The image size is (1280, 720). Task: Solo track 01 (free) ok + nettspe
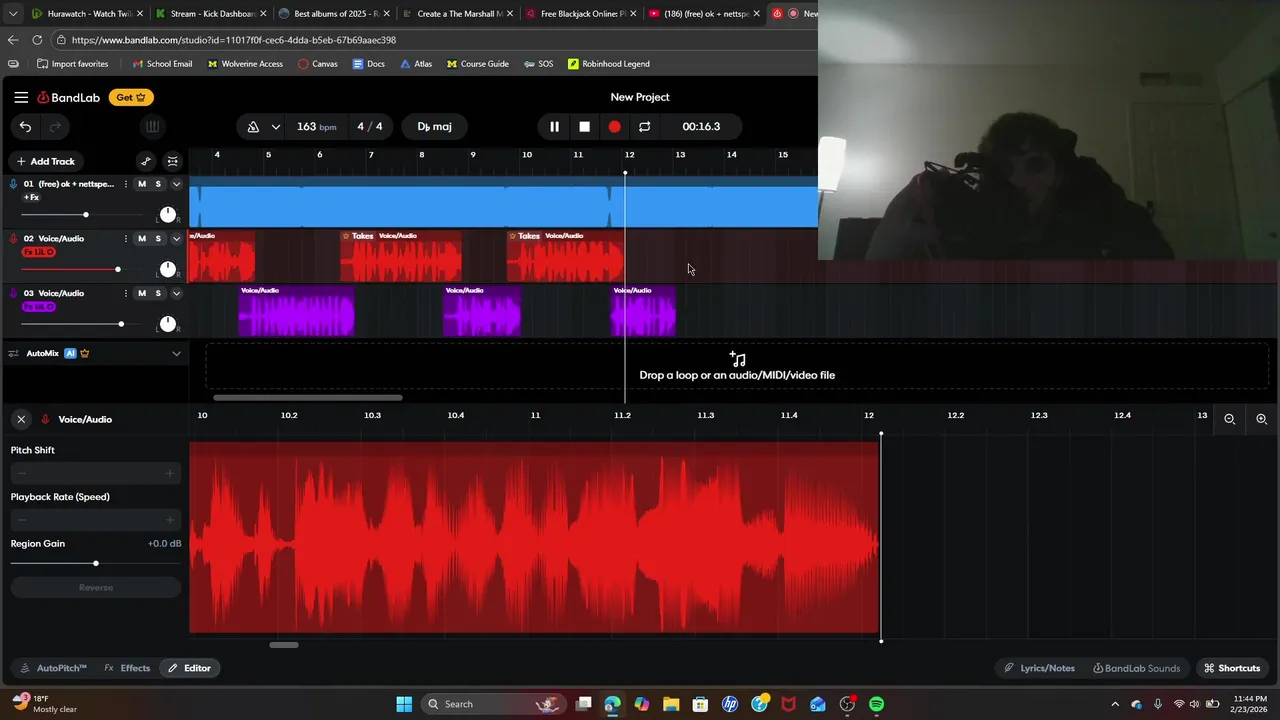[158, 184]
